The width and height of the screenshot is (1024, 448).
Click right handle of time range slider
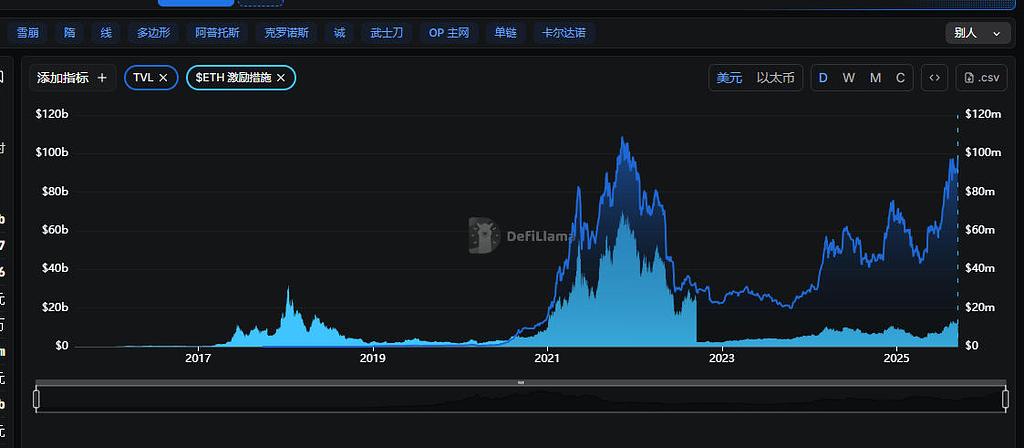pyautogui.click(x=1004, y=399)
